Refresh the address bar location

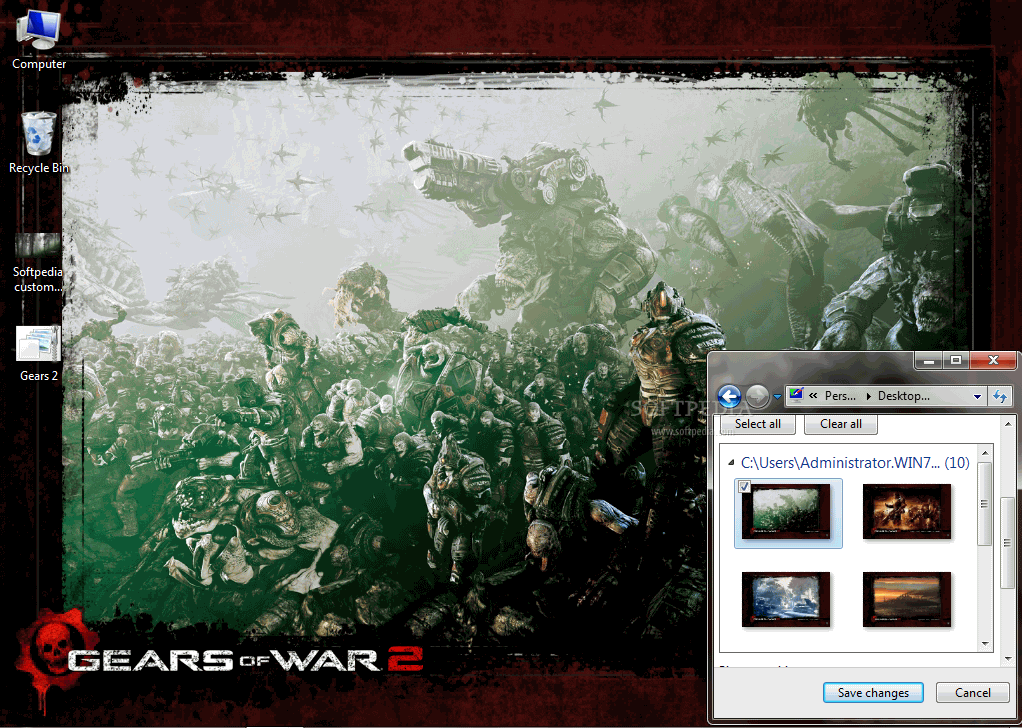[1000, 396]
